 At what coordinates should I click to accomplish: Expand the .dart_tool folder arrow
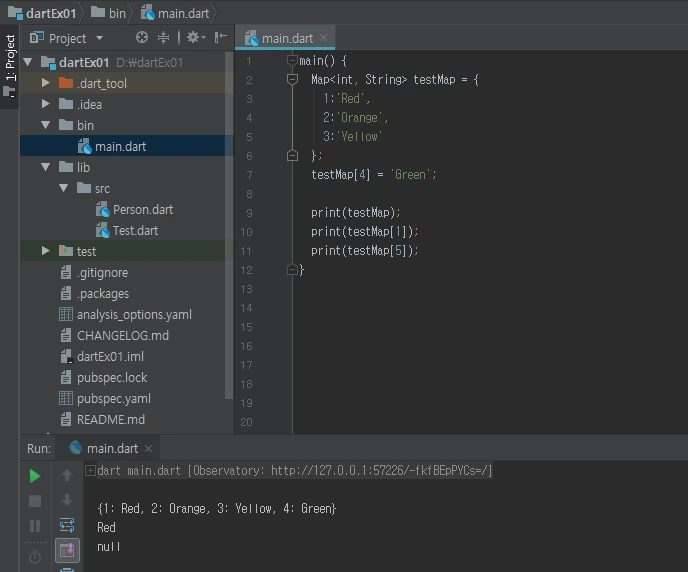pyautogui.click(x=46, y=83)
